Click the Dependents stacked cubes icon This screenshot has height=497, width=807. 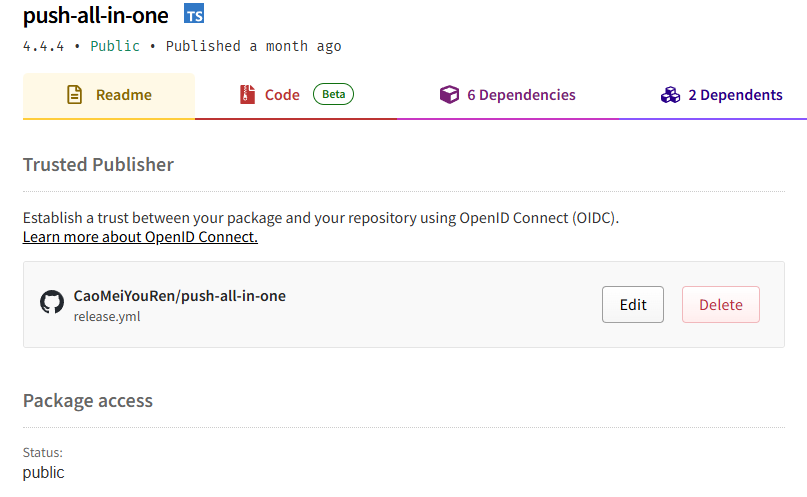click(671, 95)
